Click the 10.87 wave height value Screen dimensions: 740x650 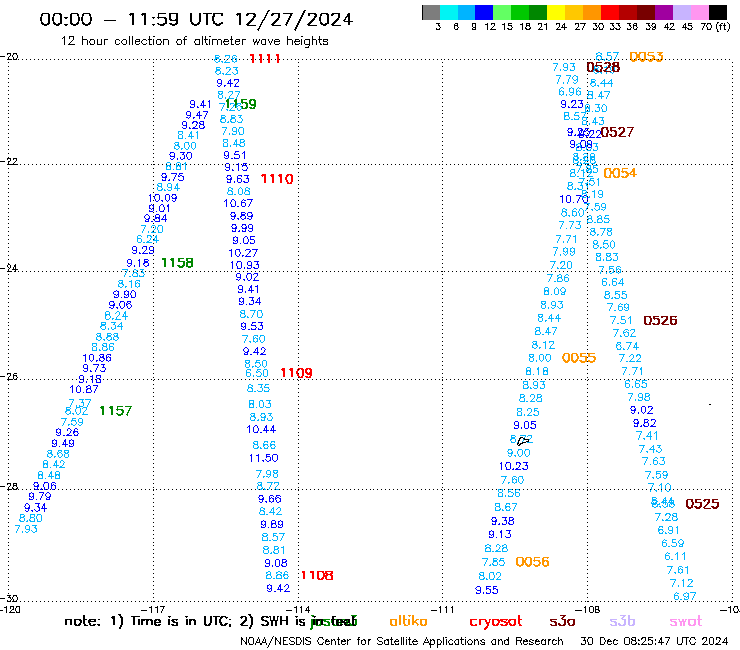[x=84, y=389]
